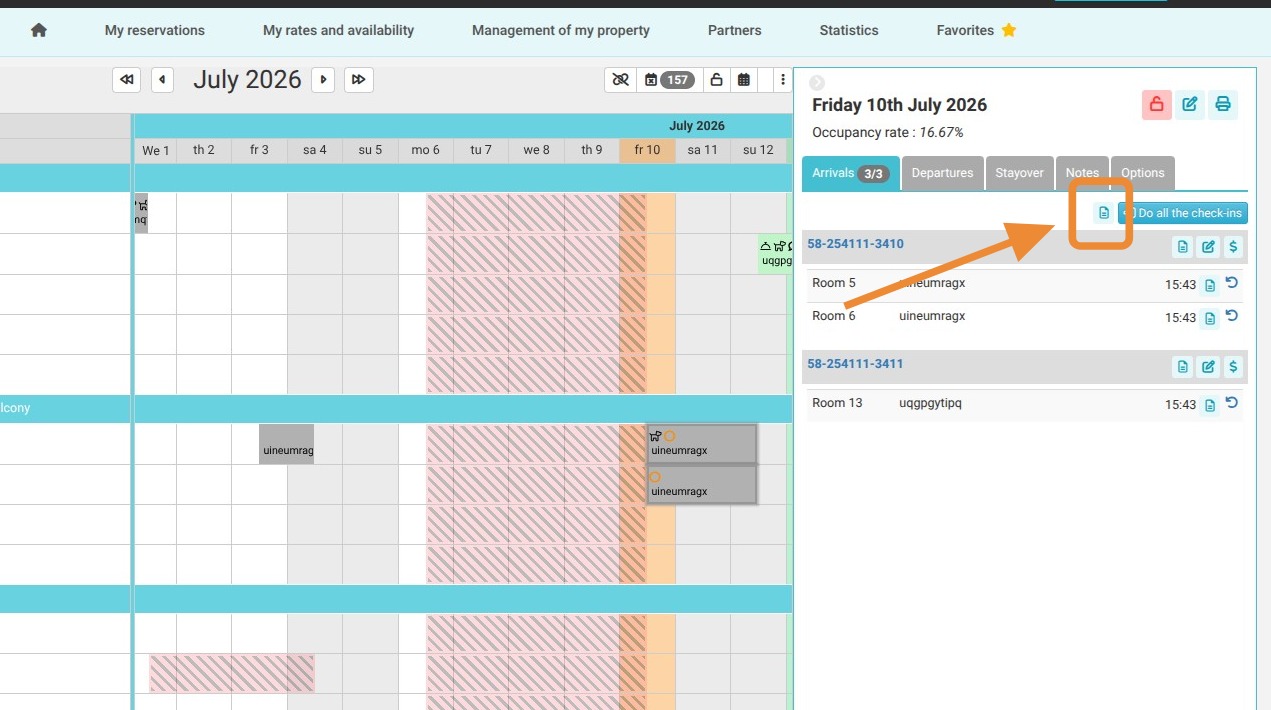Image resolution: width=1271 pixels, height=710 pixels.
Task: Advance one step with single-right arrow
Action: click(x=322, y=80)
